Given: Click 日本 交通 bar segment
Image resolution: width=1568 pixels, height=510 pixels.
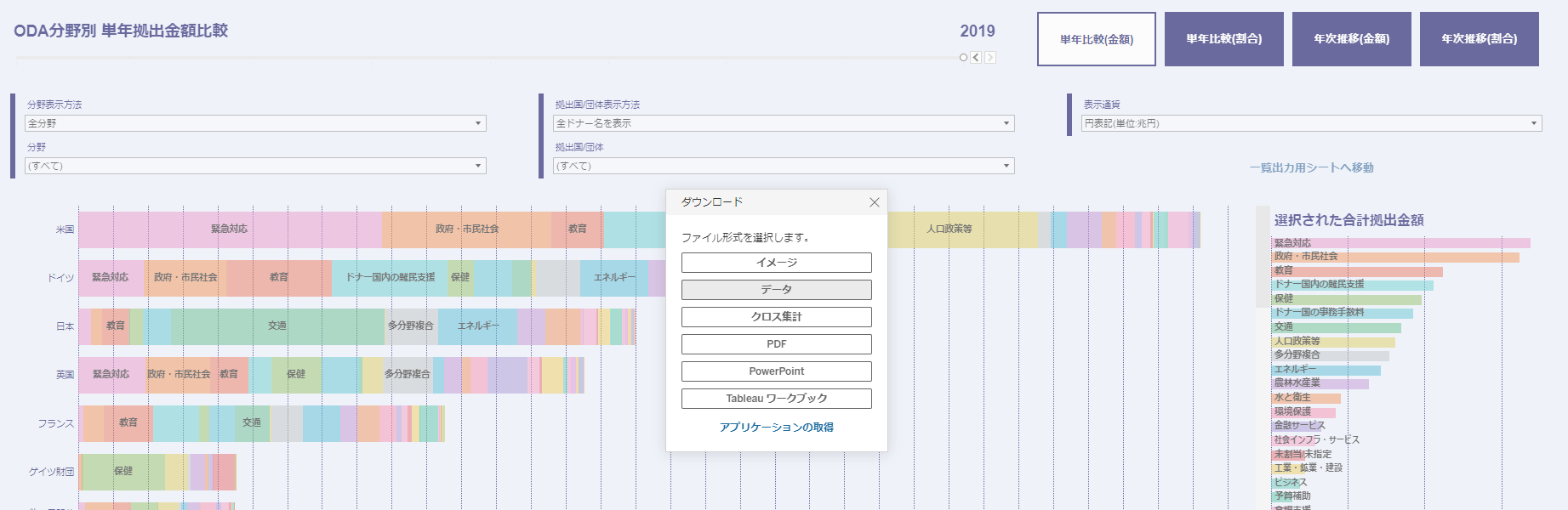Looking at the screenshot, I should (x=277, y=326).
